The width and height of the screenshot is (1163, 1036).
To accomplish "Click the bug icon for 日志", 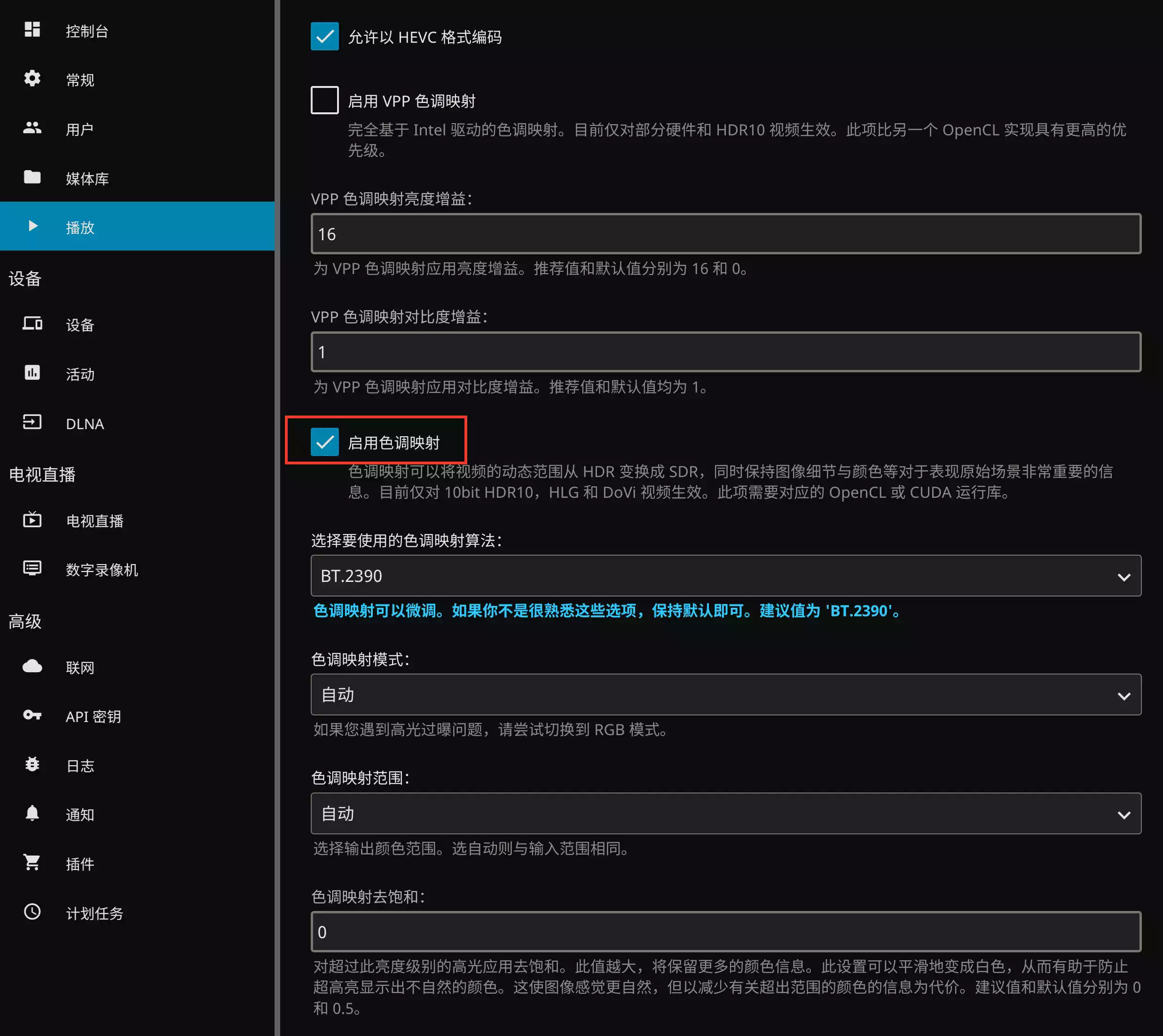I will [x=32, y=764].
